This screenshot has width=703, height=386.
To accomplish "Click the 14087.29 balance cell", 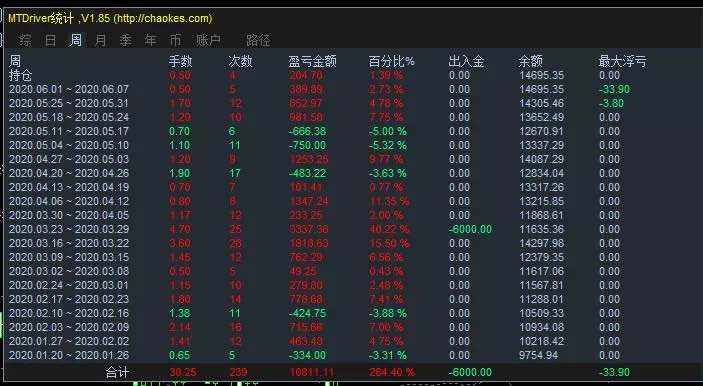I will (541, 159).
